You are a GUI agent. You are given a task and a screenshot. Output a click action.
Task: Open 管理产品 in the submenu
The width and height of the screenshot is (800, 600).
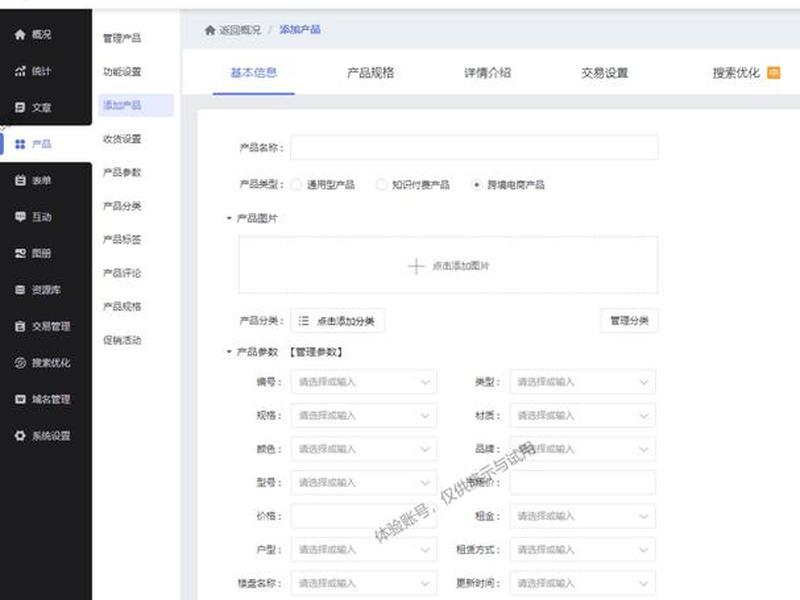pos(122,38)
